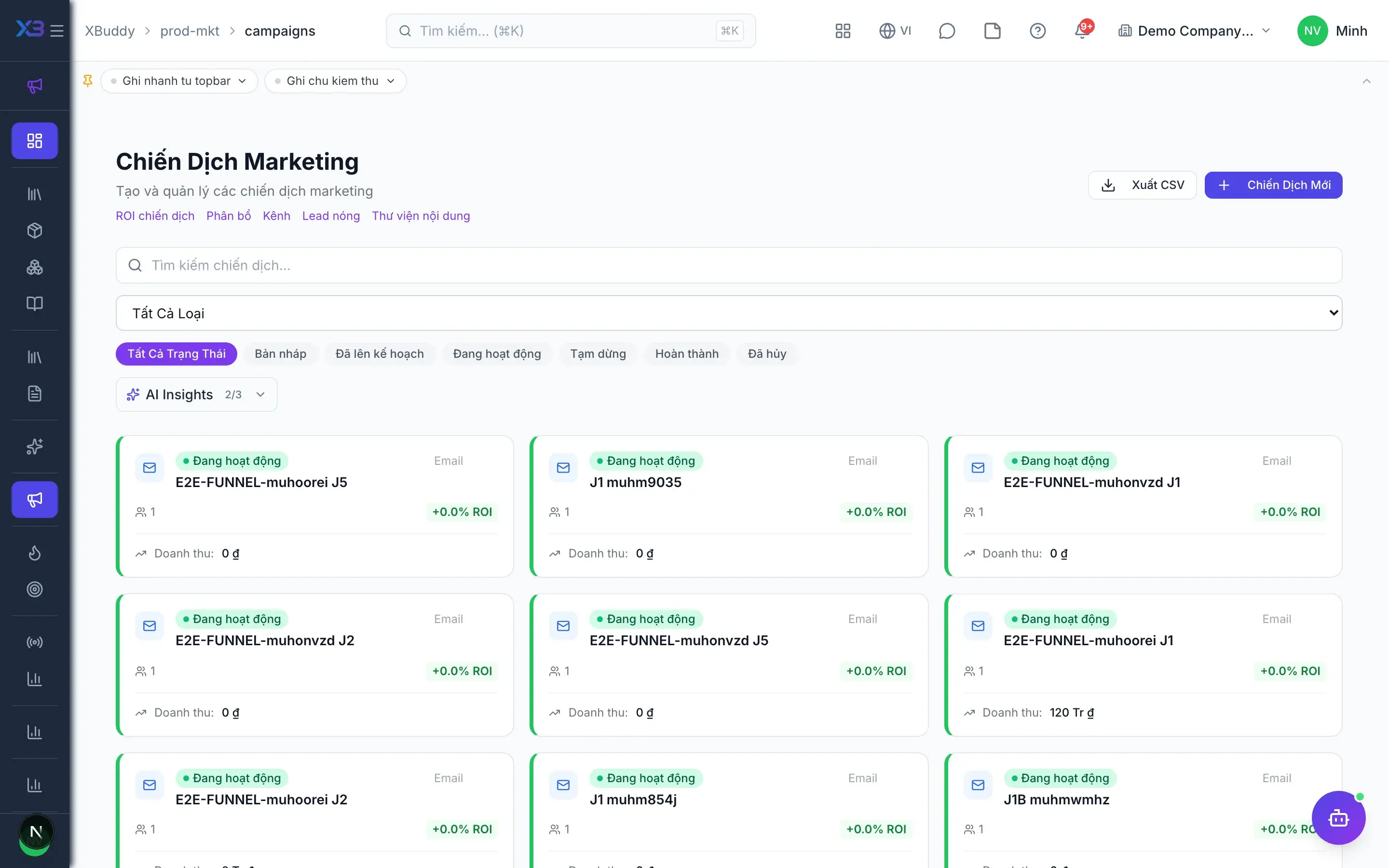Open the ROI chiến dịch link
The width and height of the screenshot is (1389, 868).
(x=155, y=216)
